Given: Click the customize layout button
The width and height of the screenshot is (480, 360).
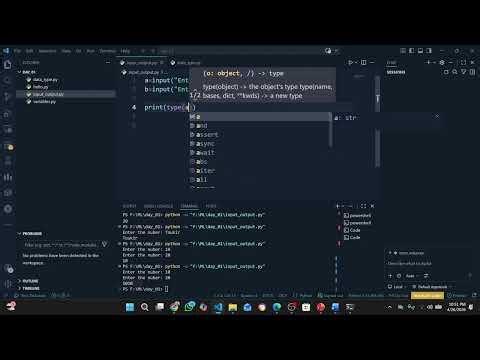Looking at the screenshot, I should click(403, 51).
